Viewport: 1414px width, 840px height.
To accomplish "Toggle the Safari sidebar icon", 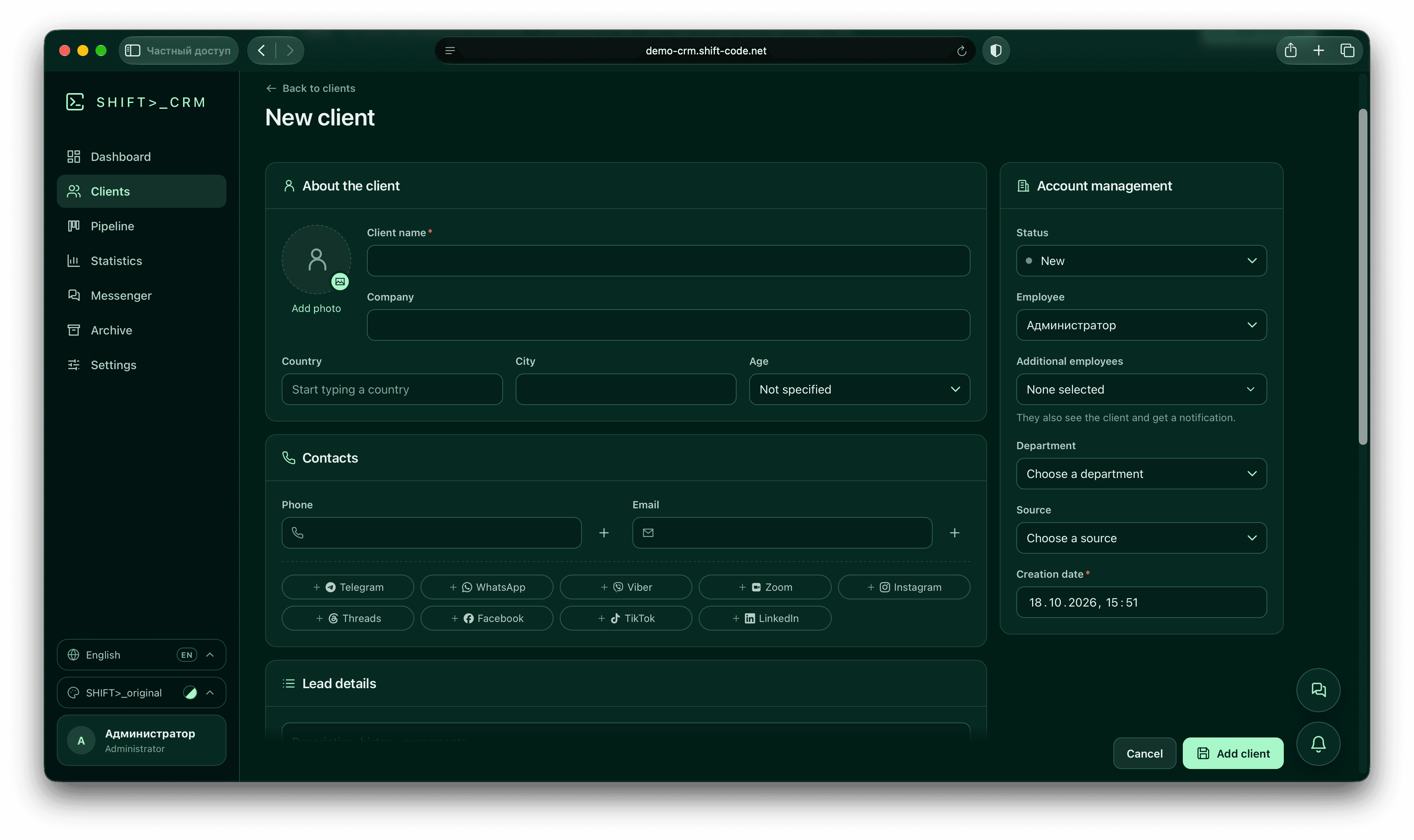I will coord(133,50).
